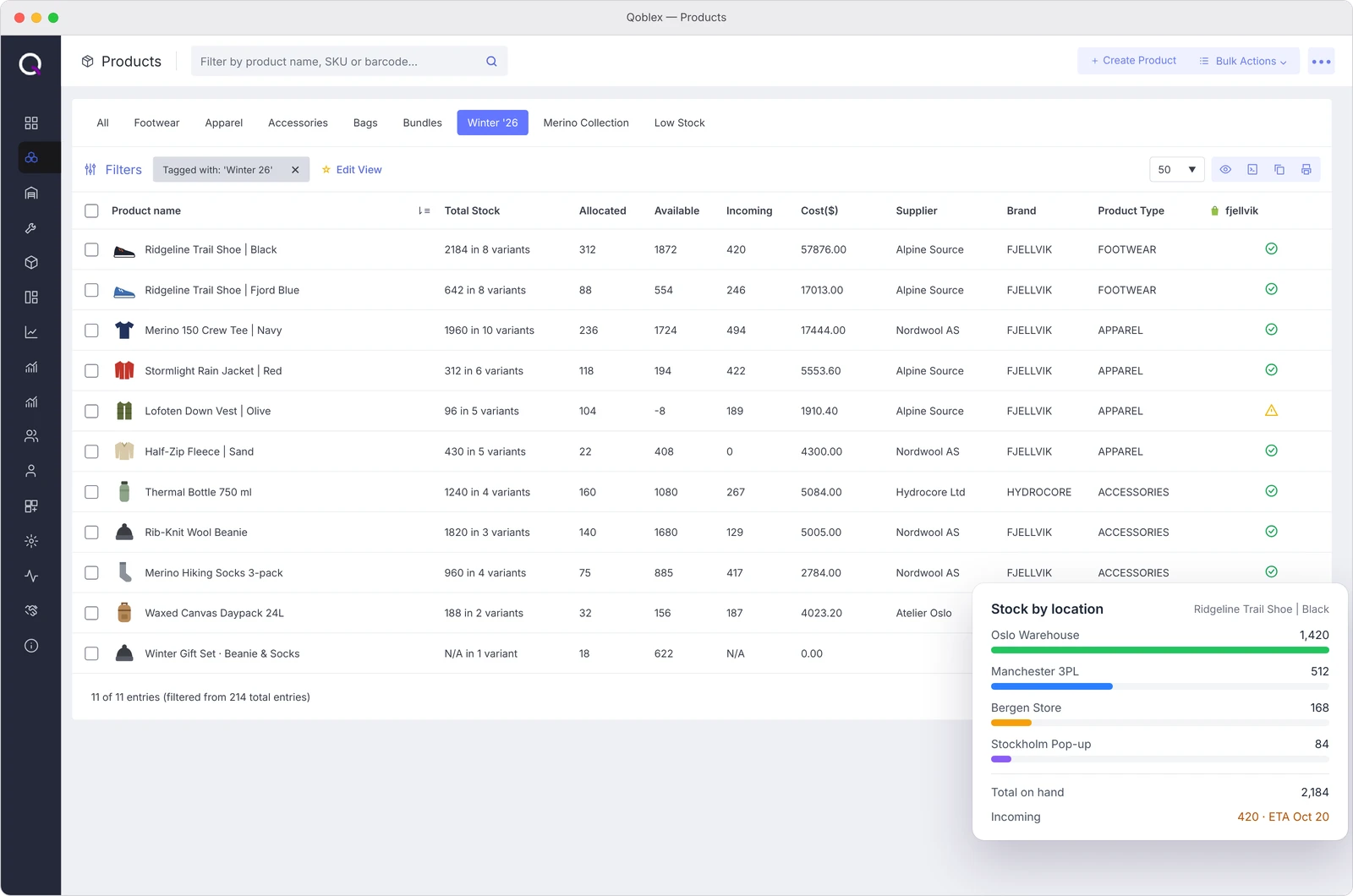Open the single user icon in sidebar

coord(31,471)
